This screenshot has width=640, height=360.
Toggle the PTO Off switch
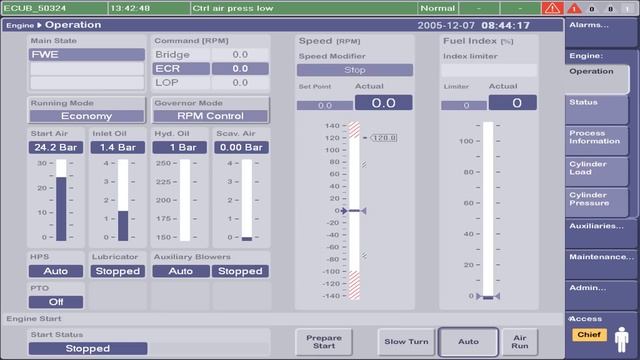[56, 302]
